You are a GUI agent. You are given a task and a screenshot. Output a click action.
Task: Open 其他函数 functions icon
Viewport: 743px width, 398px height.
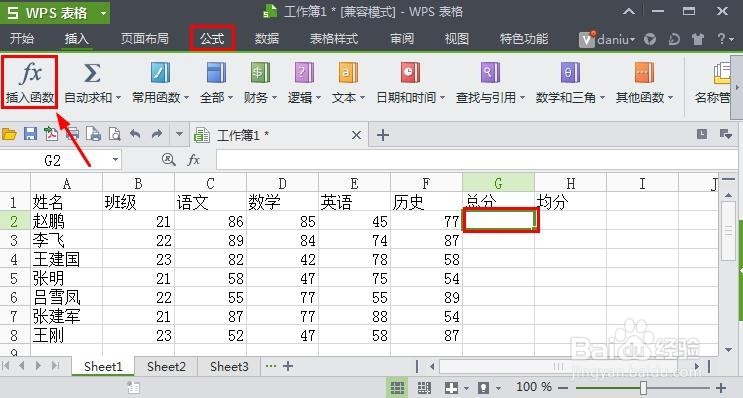pyautogui.click(x=644, y=73)
